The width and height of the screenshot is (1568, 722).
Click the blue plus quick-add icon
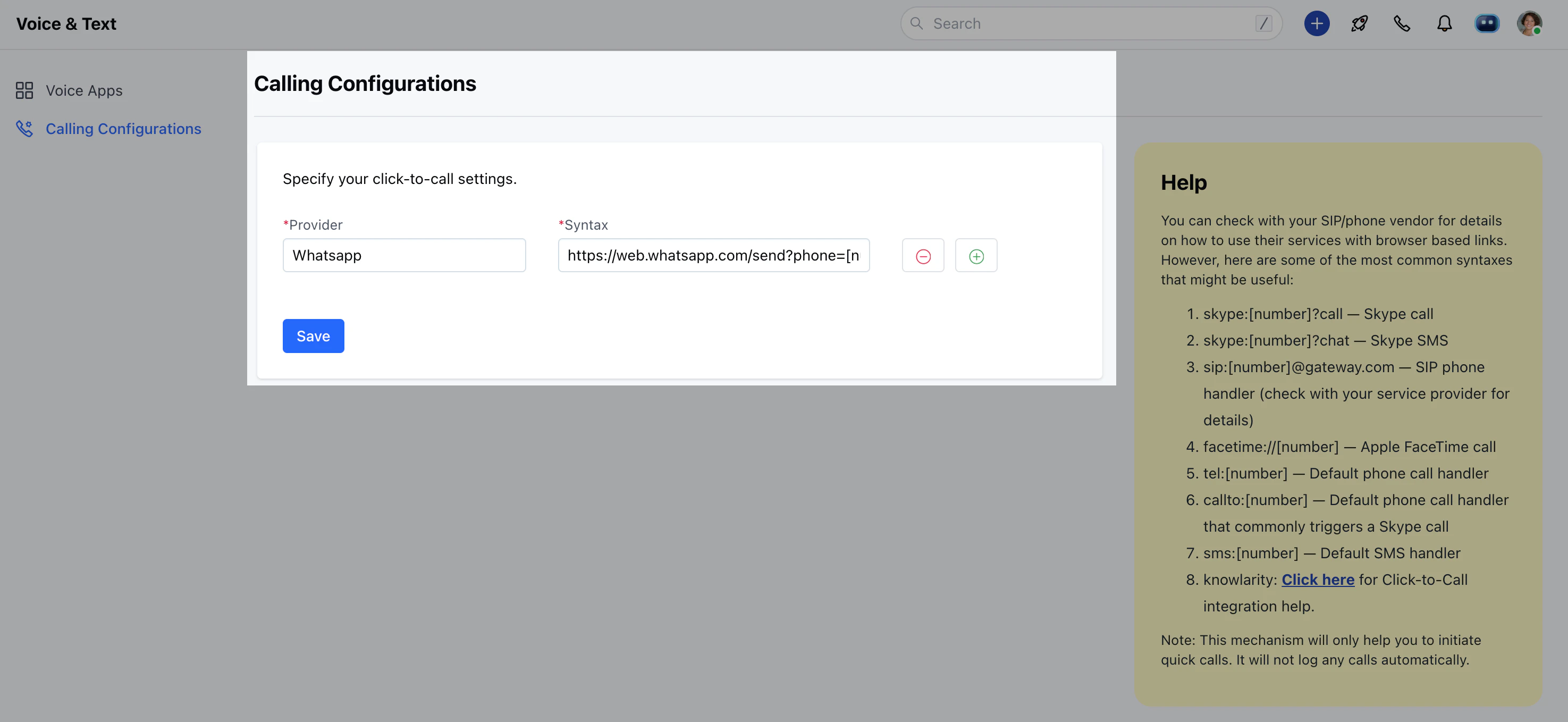tap(1316, 24)
